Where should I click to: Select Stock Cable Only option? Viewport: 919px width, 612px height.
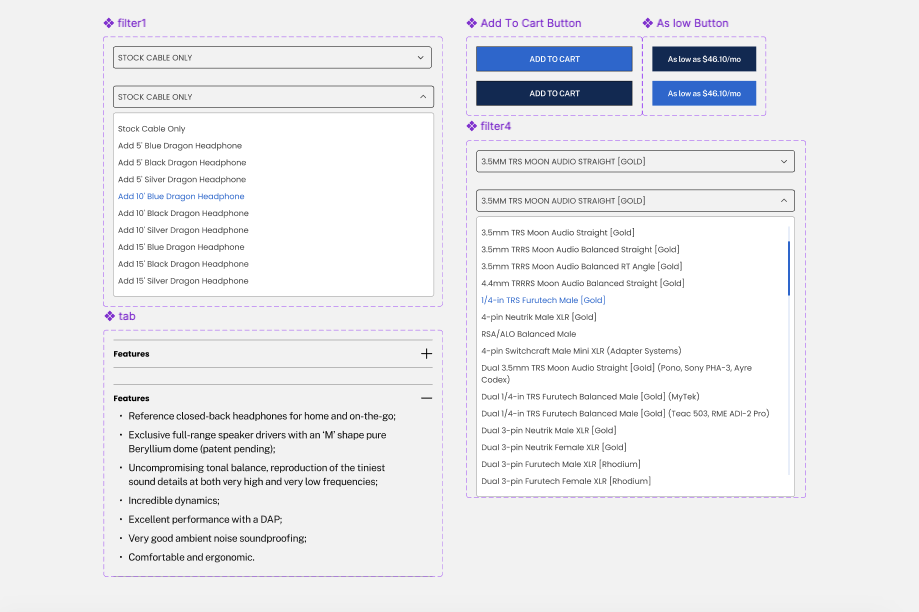pos(151,129)
